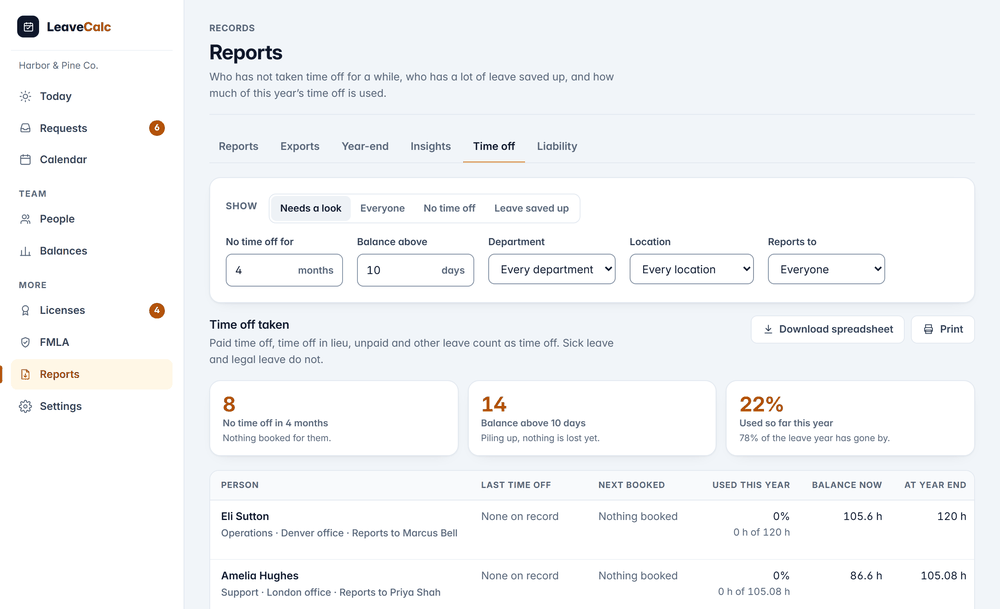Click Amelia Hughes' 105.08 h year end value

943,576
